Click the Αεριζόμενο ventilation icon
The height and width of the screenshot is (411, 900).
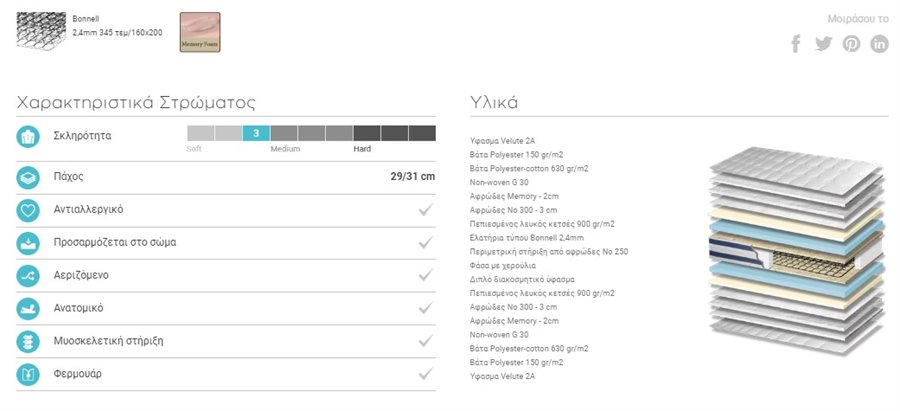click(x=28, y=276)
